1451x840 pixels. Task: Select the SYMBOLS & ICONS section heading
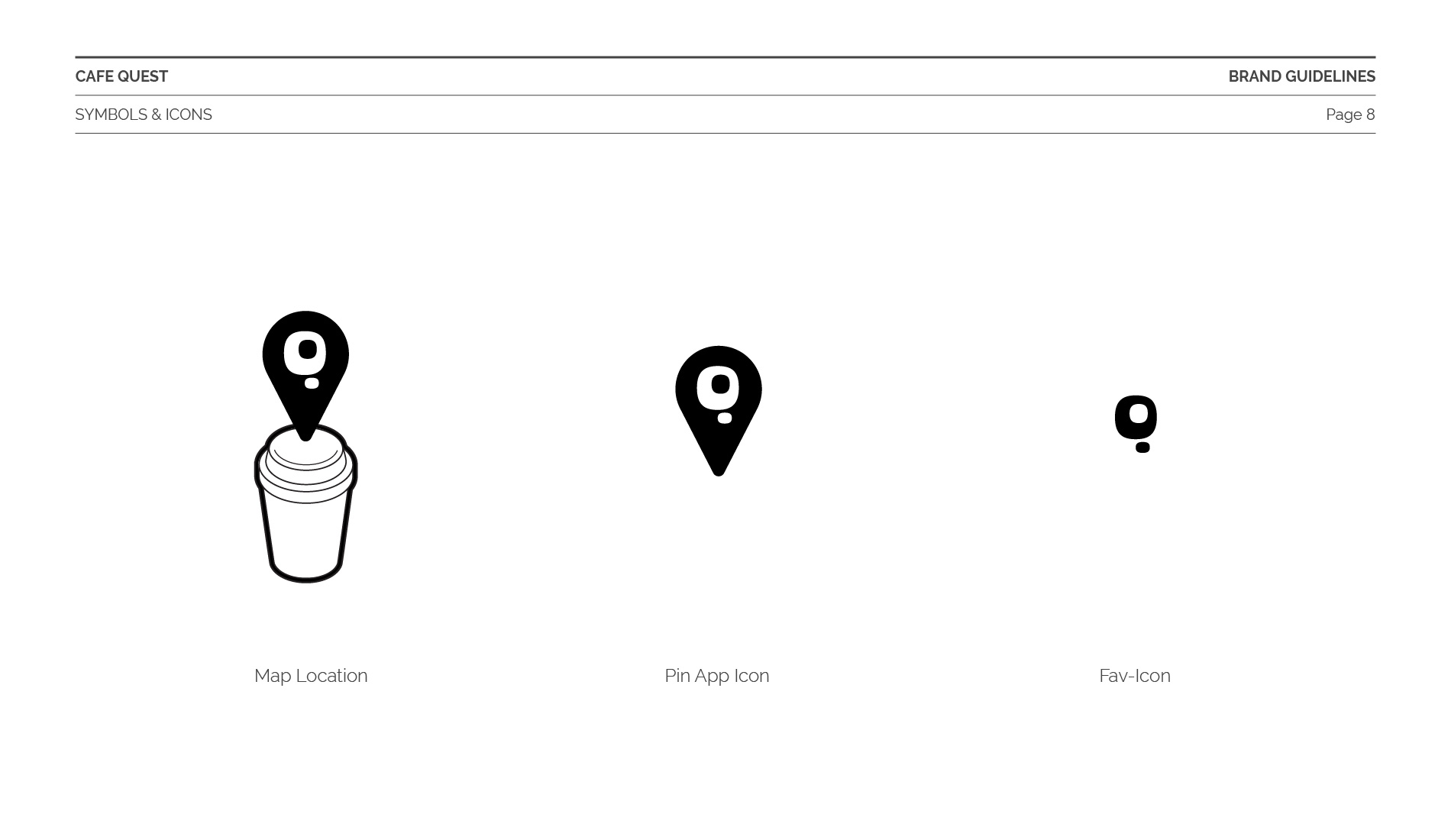click(x=144, y=115)
